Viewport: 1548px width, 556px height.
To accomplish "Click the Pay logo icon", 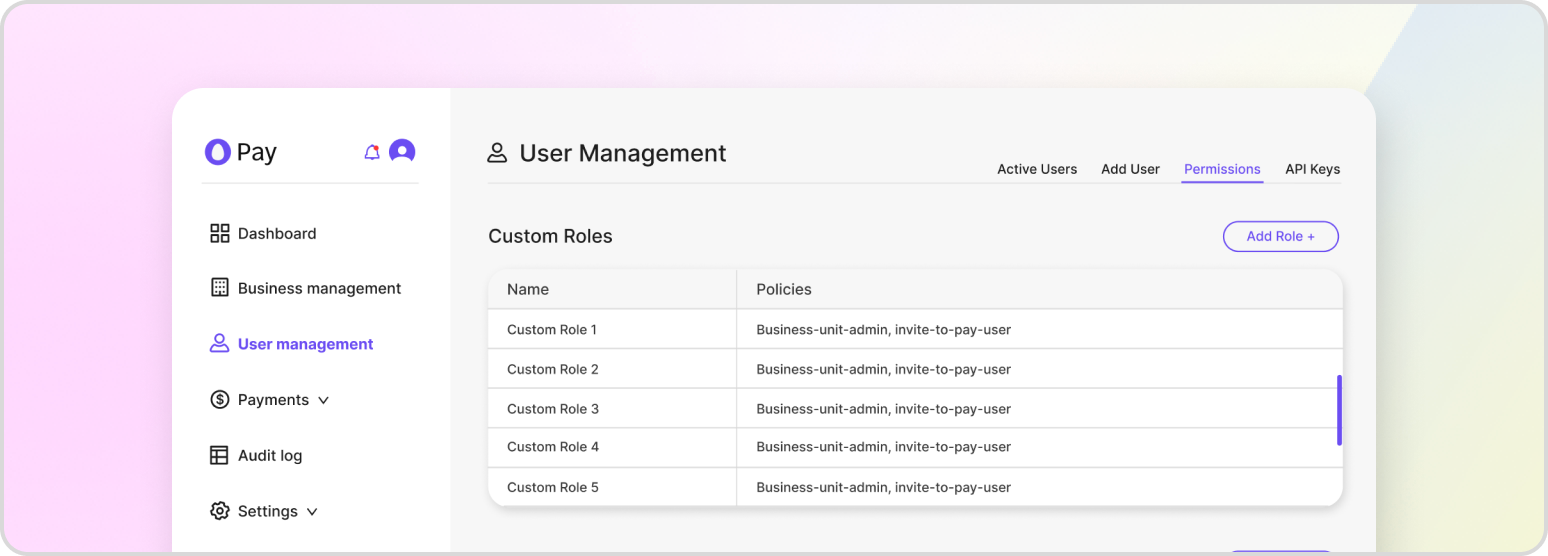I will [217, 151].
